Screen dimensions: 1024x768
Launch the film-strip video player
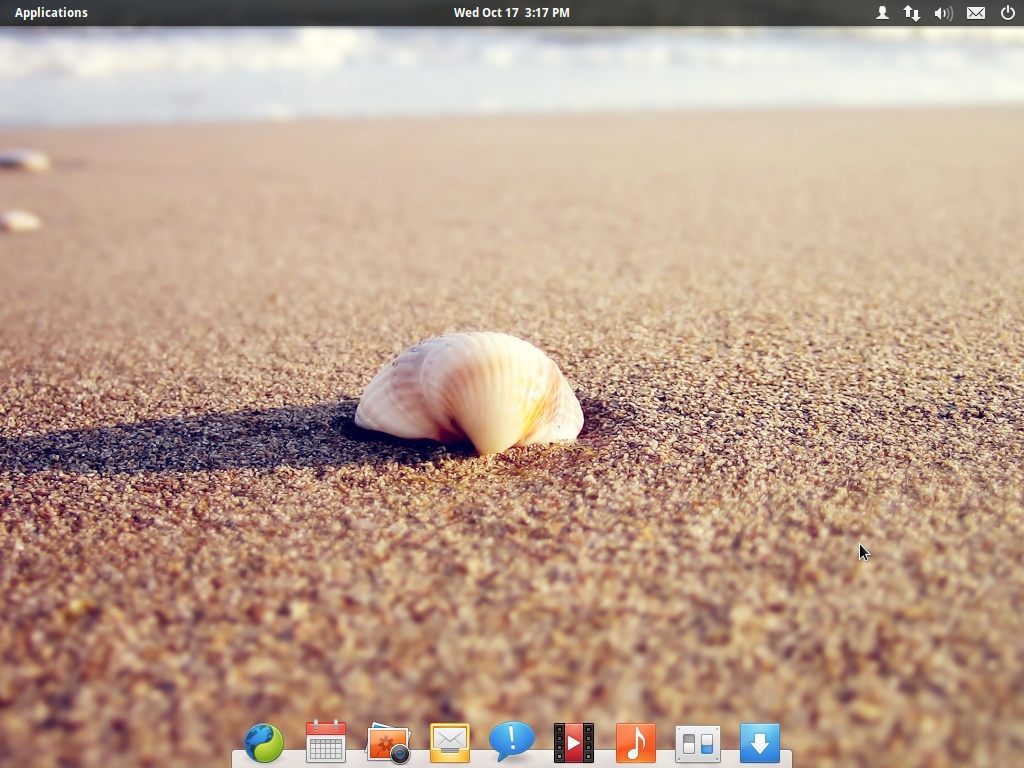[x=574, y=743]
